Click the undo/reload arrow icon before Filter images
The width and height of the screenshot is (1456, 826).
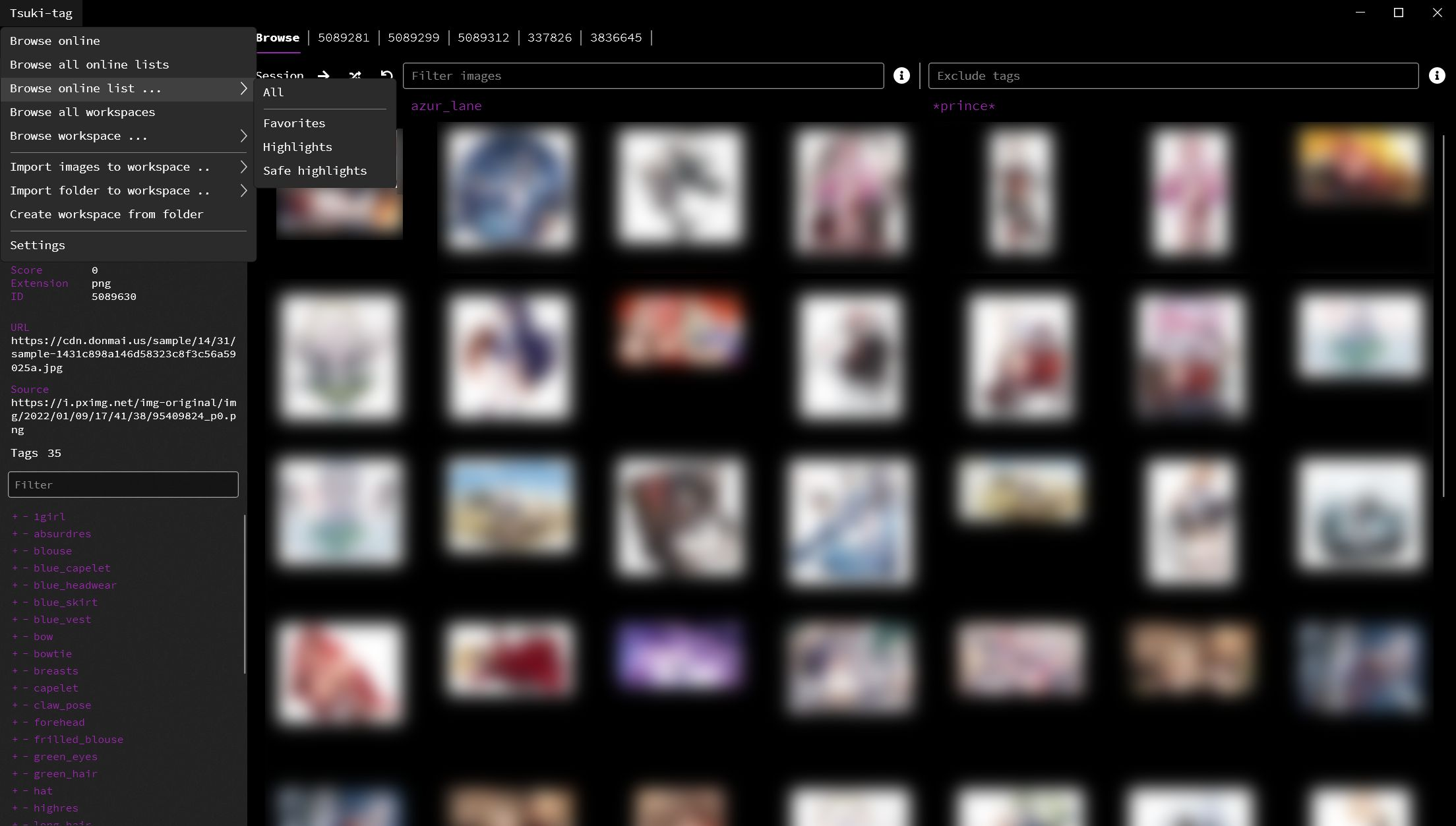pos(386,76)
